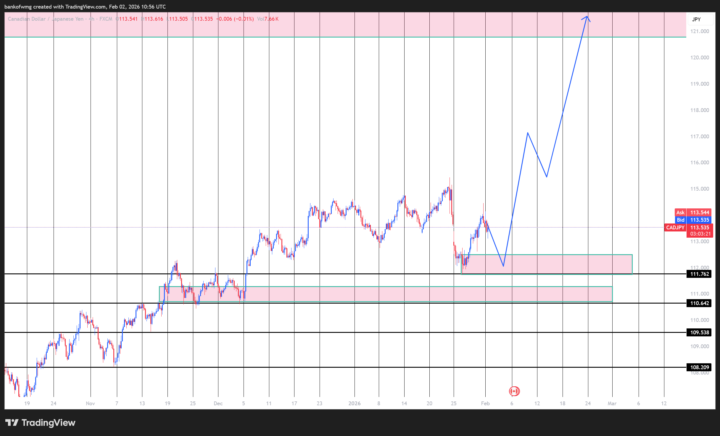Image resolution: width=720 pixels, height=436 pixels.
Task: Click the Feb label on time axis
Action: (485, 403)
